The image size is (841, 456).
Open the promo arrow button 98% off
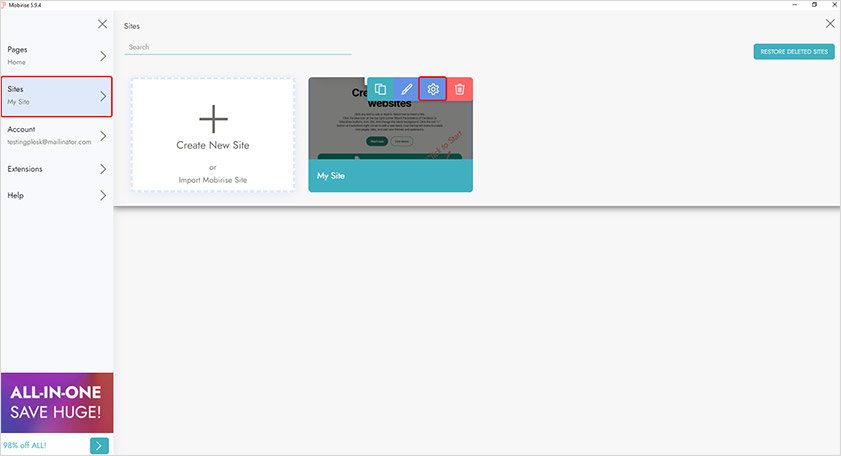[x=99, y=446]
